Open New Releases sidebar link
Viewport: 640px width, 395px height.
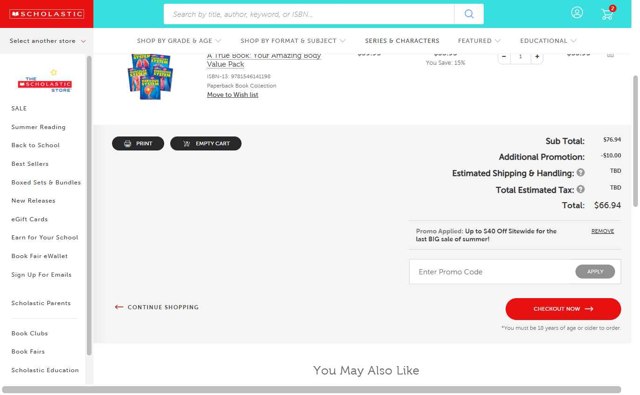tap(33, 201)
